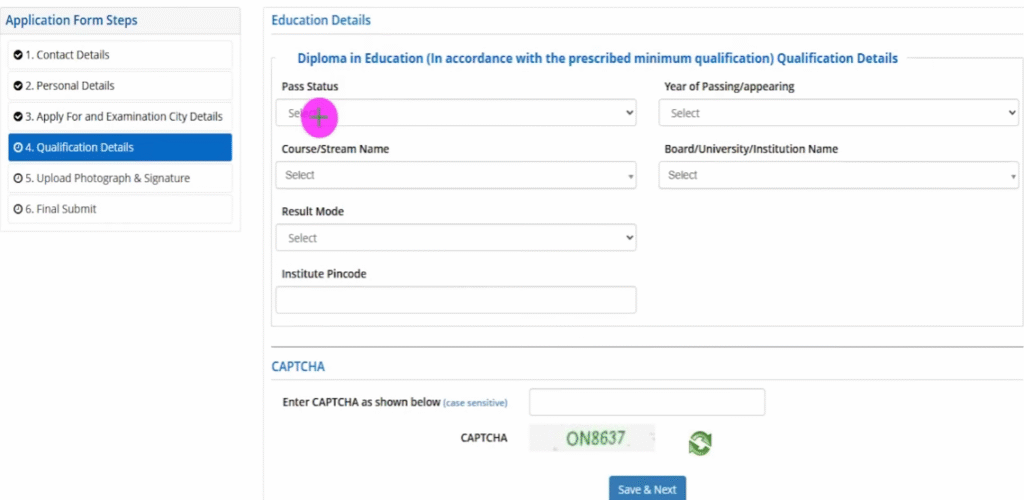Open Year of Passing/appearing dropdown
The width and height of the screenshot is (1024, 500).
(x=838, y=113)
